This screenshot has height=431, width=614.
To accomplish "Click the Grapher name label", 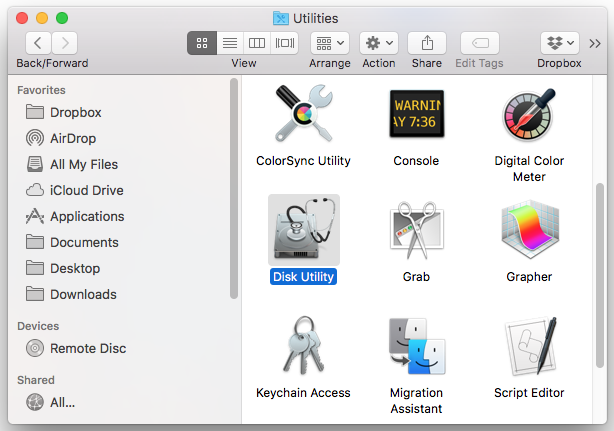I will point(529,277).
